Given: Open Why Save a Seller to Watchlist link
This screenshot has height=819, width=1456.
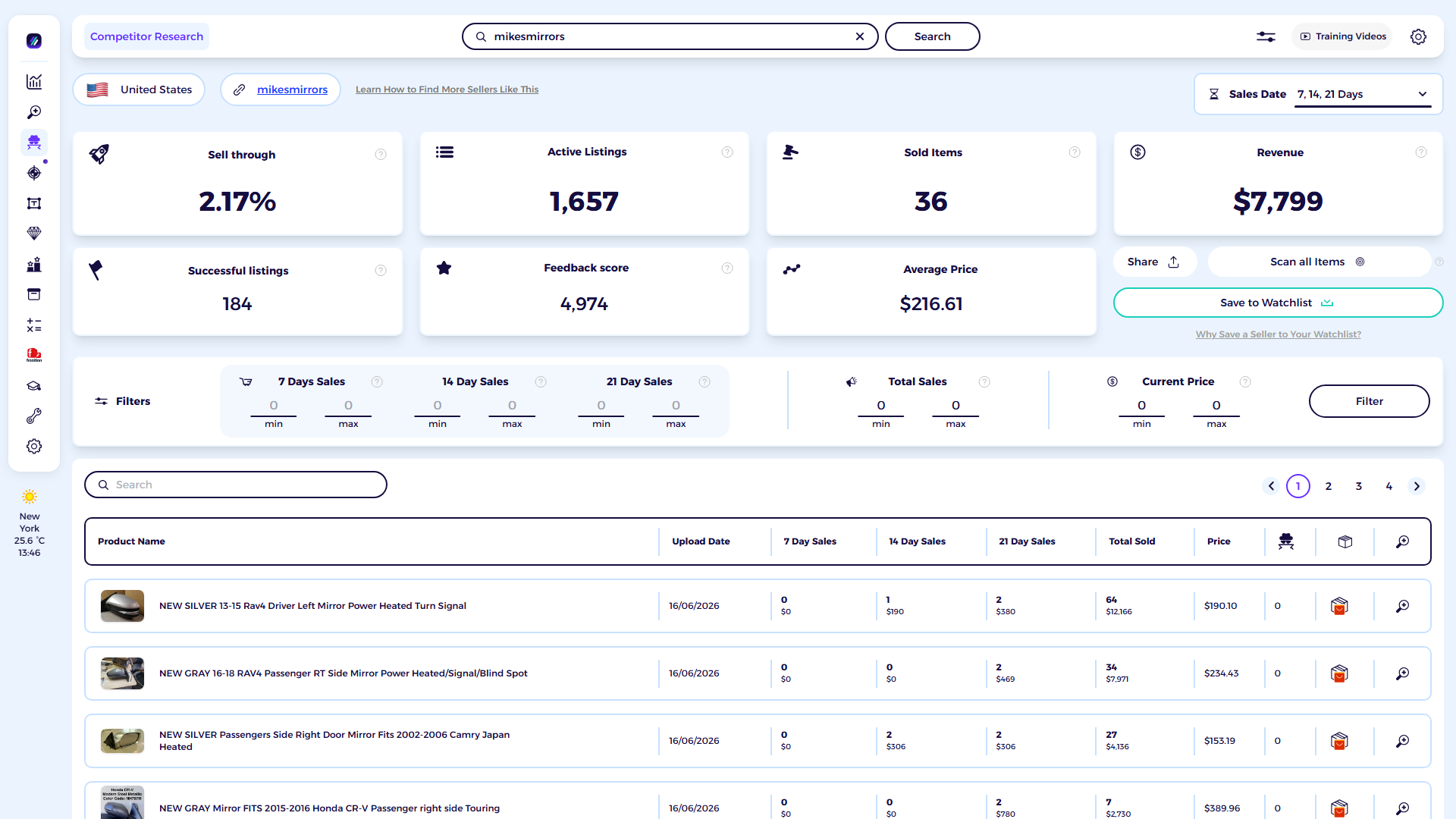Looking at the screenshot, I should [x=1279, y=334].
